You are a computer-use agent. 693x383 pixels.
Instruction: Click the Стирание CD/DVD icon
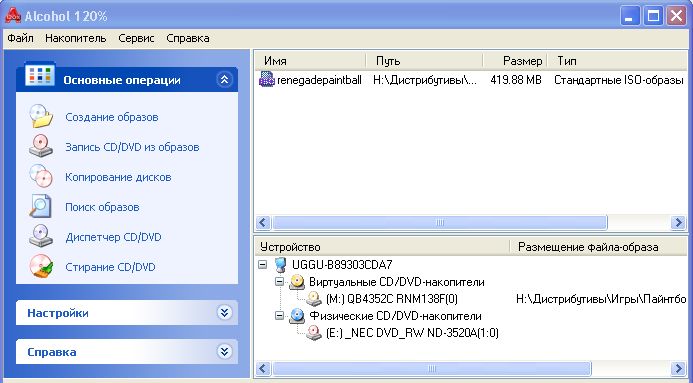pyautogui.click(x=41, y=266)
